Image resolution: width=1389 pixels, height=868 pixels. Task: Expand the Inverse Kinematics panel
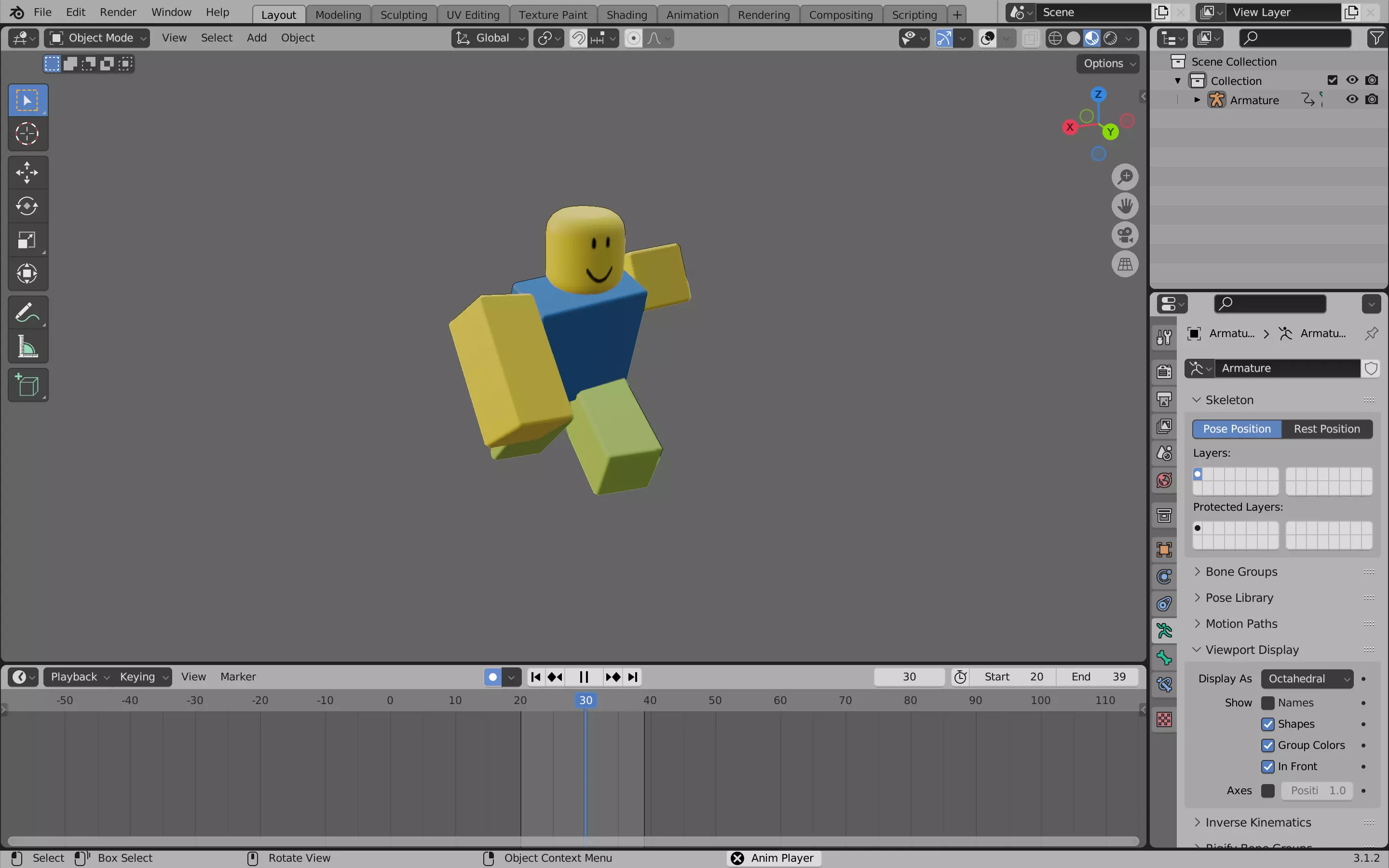(x=1257, y=822)
